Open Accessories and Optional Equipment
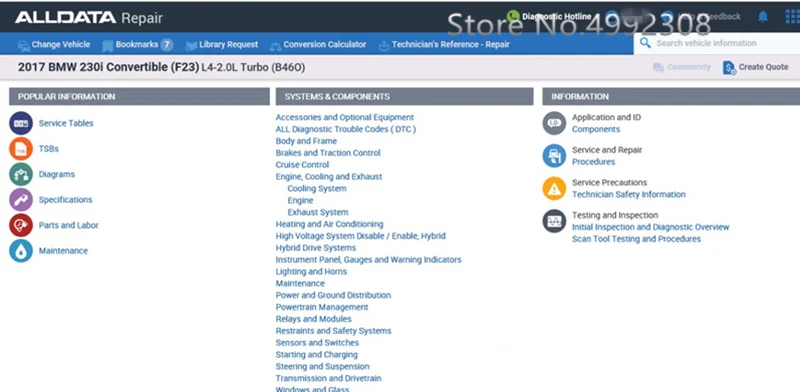This screenshot has height=392, width=800. coord(345,117)
